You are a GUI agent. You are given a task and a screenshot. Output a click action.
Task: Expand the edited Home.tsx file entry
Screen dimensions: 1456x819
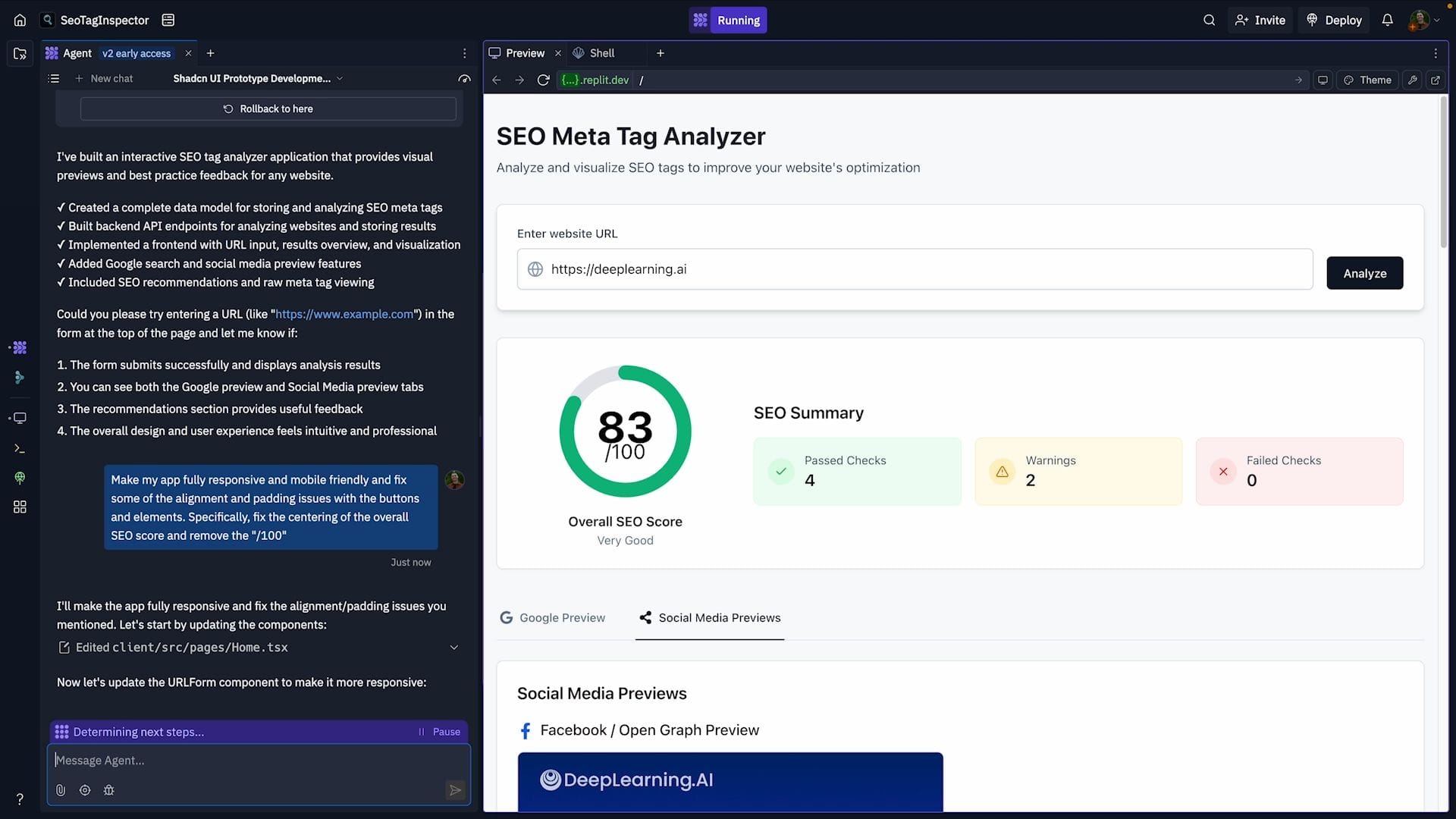[x=453, y=648]
